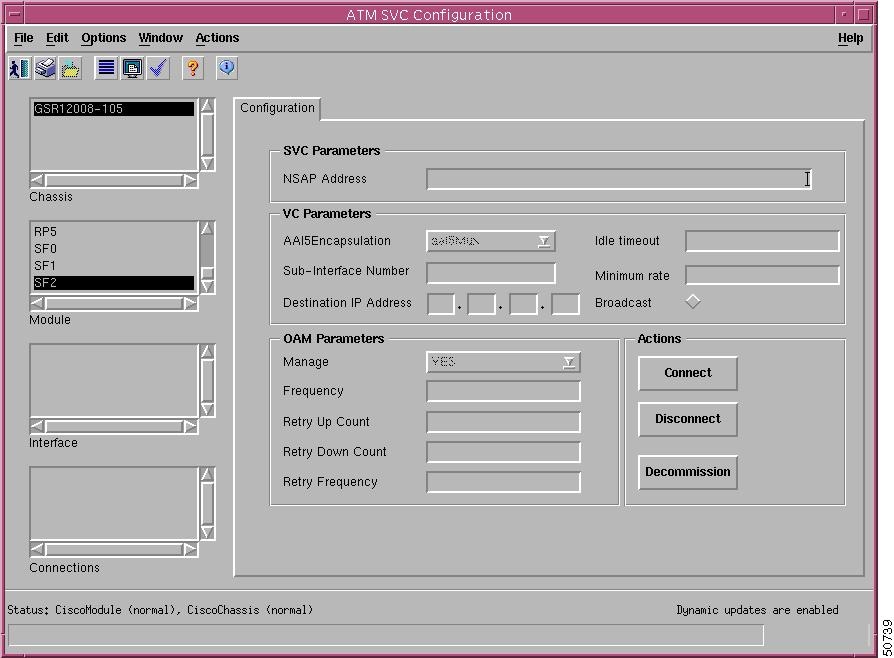The height and width of the screenshot is (658, 894).
Task: Click the computer monitor toolbar icon
Action: (132, 68)
